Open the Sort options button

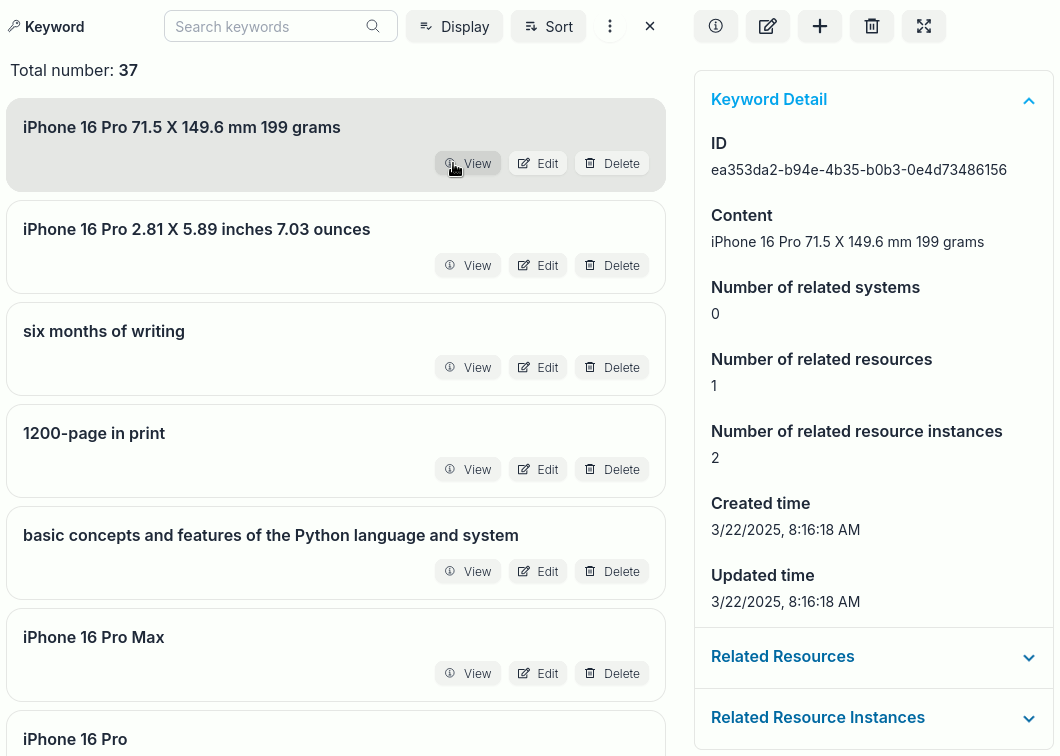[548, 26]
